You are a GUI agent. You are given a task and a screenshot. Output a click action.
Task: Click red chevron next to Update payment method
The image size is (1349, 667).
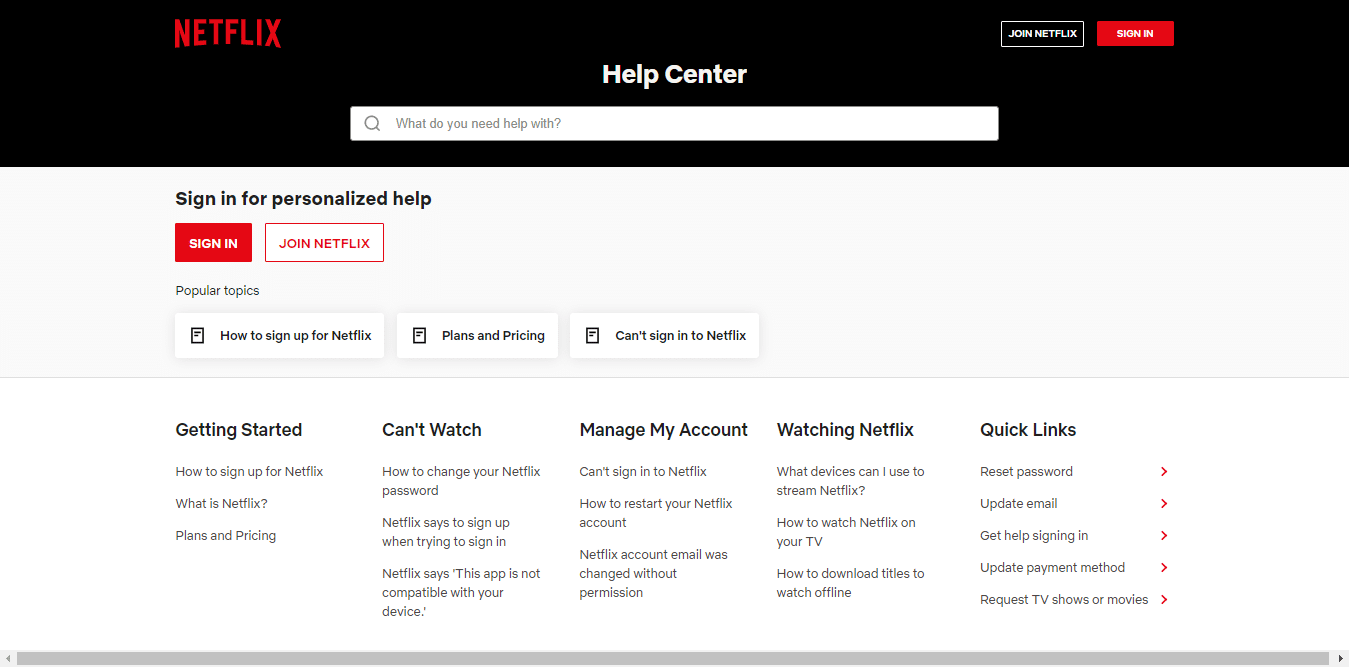[x=1164, y=568]
